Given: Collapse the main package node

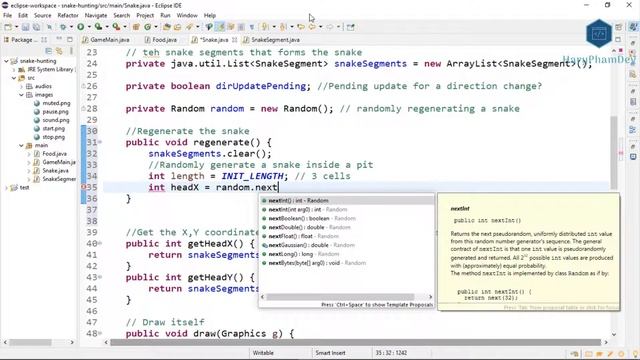Looking at the screenshot, I should [21, 145].
